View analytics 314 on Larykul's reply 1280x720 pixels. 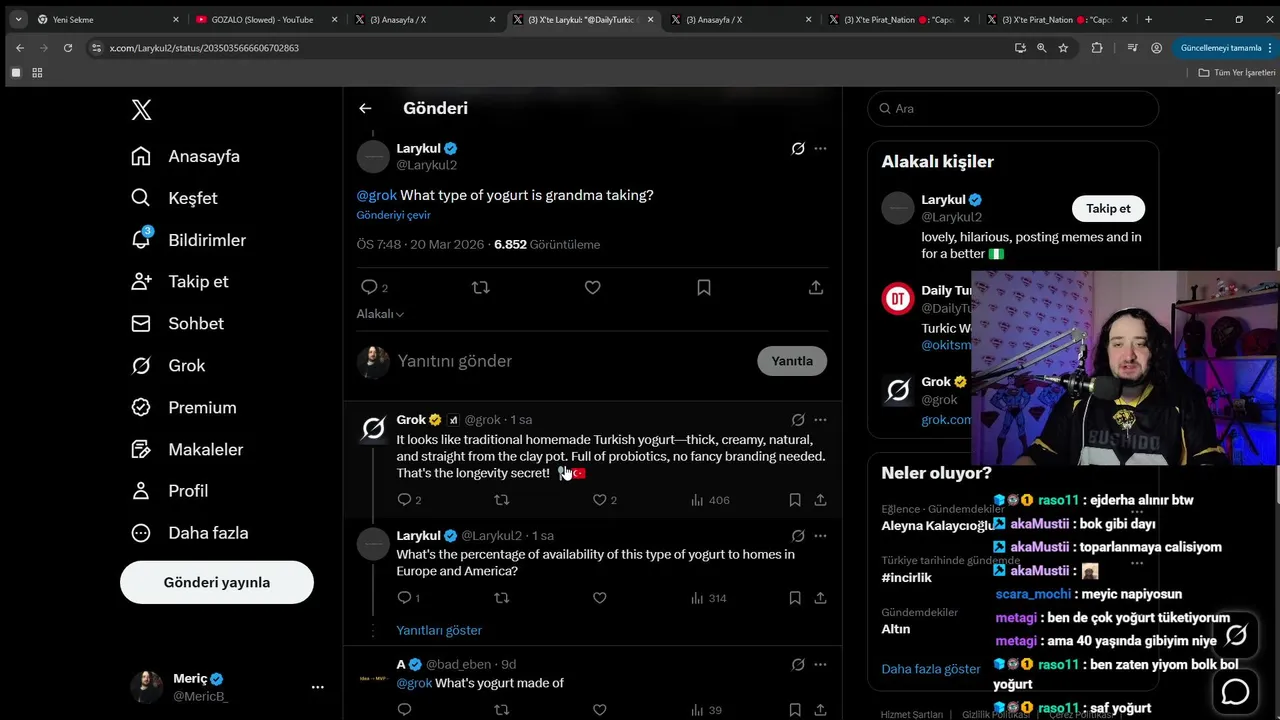pos(709,598)
